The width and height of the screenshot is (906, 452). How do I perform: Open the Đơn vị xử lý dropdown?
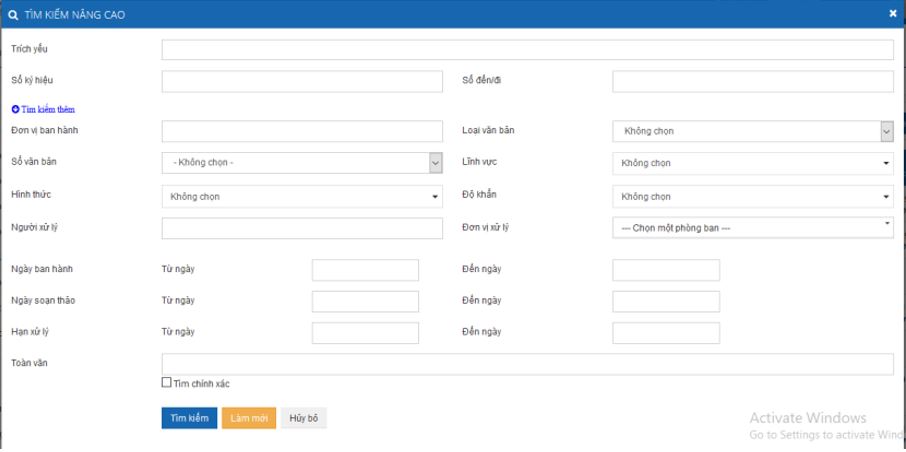[752, 228]
